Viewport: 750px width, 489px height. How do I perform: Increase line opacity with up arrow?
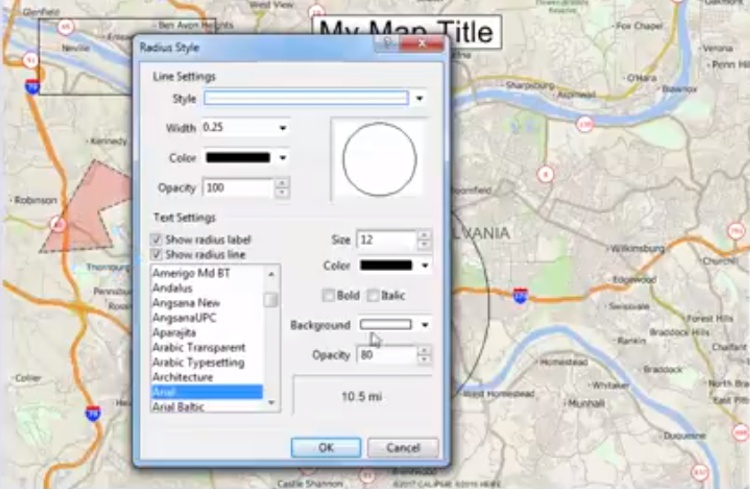tap(282, 183)
